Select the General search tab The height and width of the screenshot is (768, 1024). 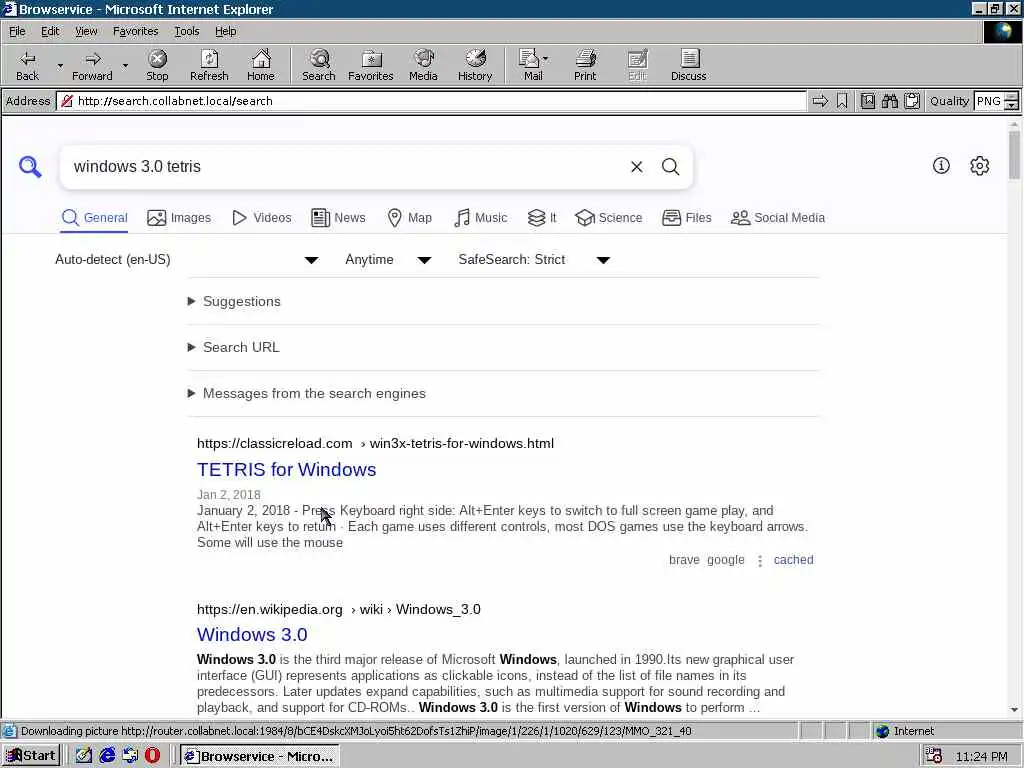click(94, 218)
